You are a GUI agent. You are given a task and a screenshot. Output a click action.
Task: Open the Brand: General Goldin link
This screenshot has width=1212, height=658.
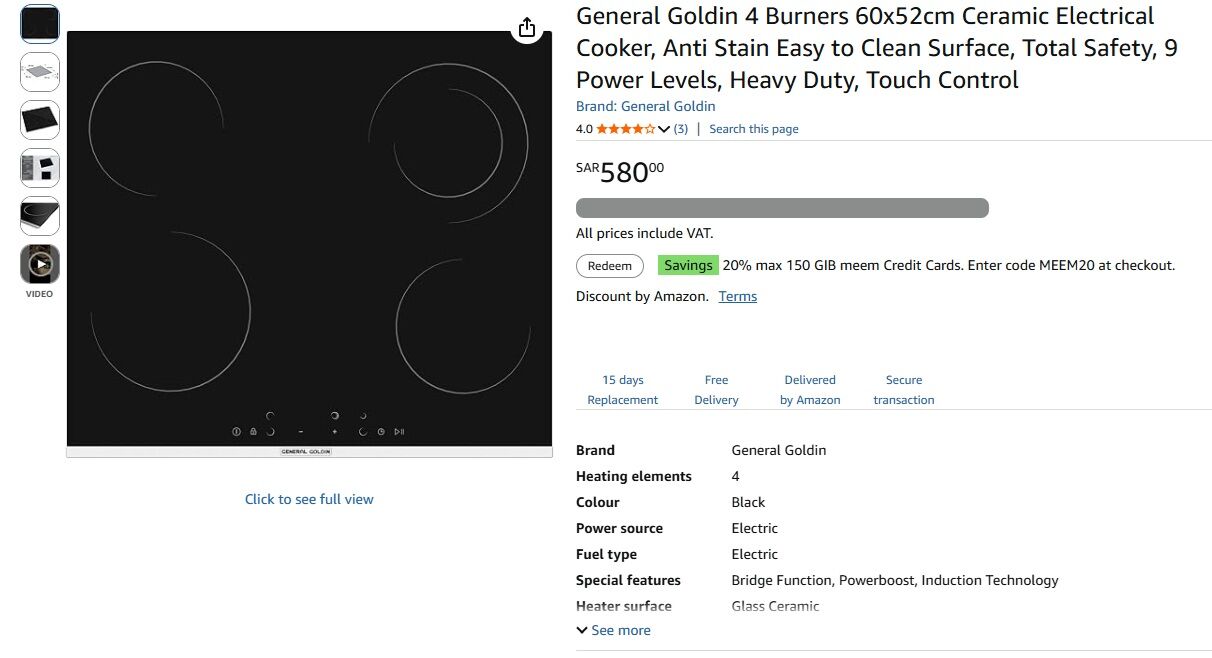(x=645, y=106)
